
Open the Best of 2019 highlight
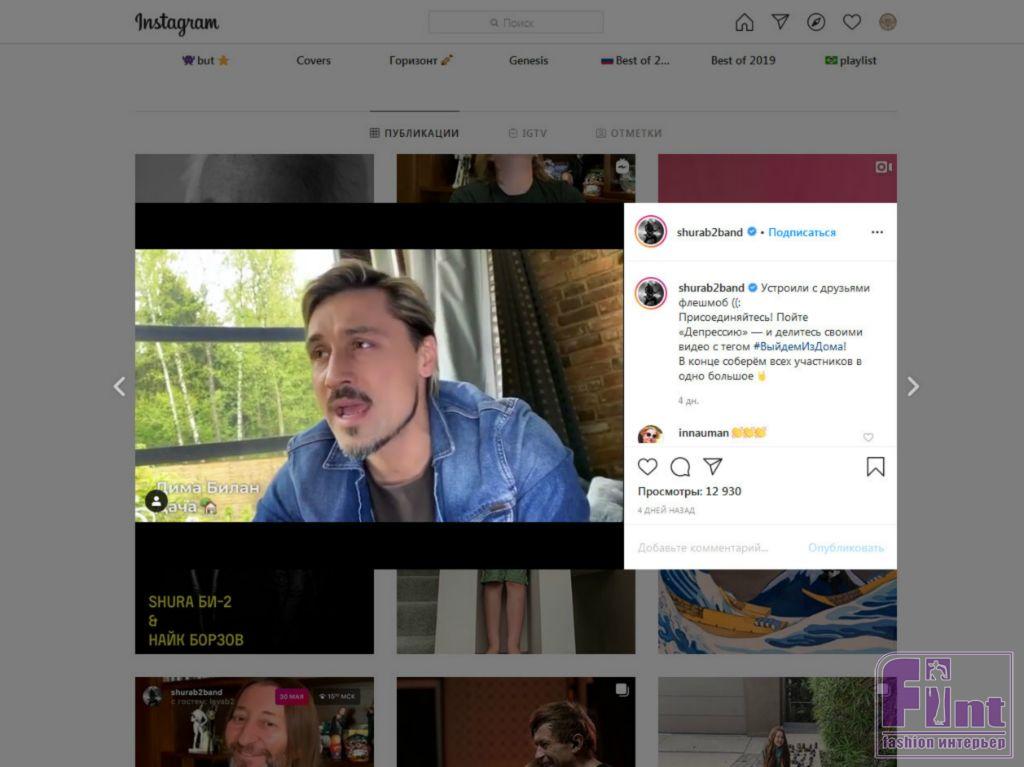(743, 60)
